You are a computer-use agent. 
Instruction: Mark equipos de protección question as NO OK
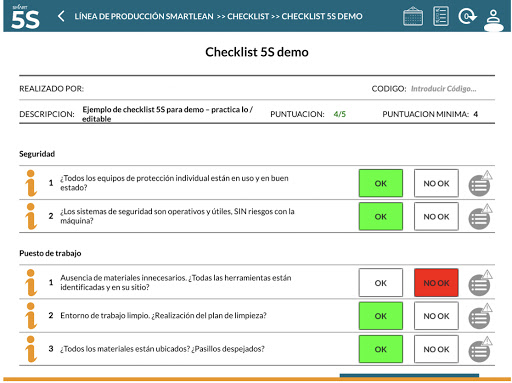[x=436, y=183]
